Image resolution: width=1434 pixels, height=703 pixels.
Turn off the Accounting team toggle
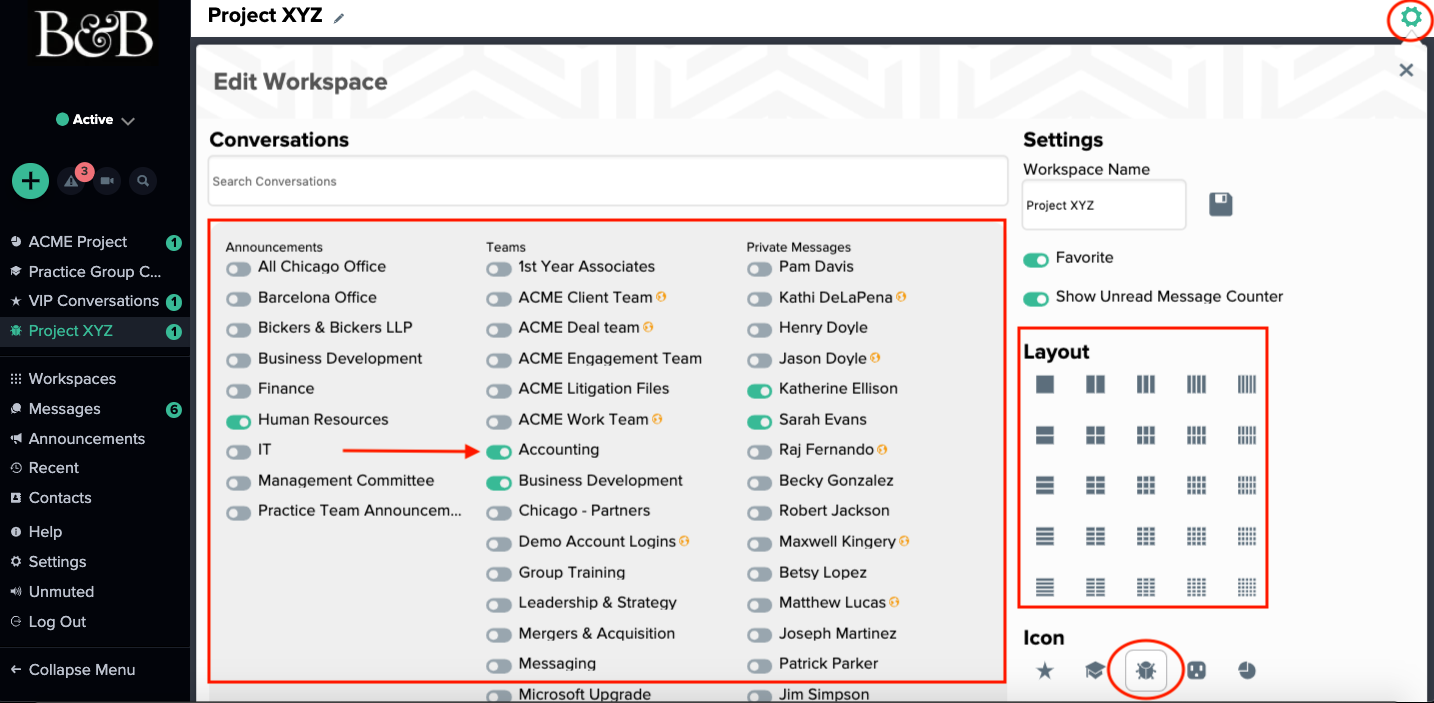tap(499, 452)
